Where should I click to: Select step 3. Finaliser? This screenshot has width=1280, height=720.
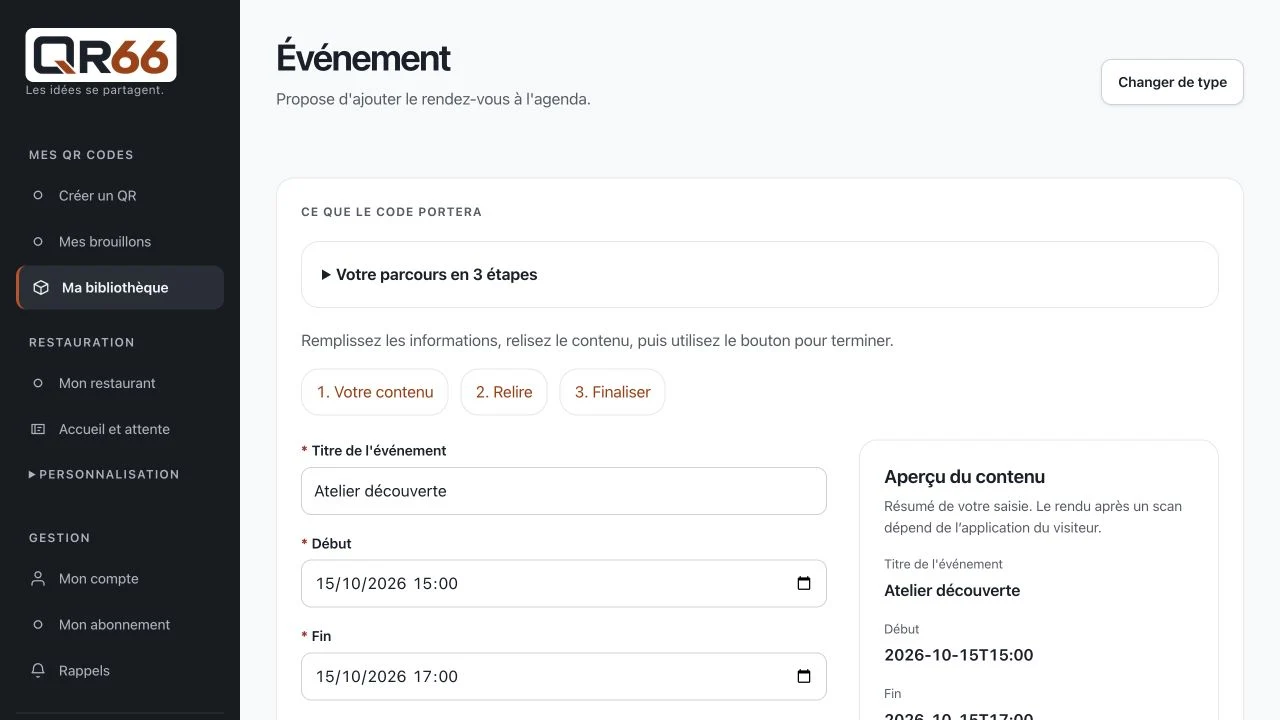tap(612, 392)
